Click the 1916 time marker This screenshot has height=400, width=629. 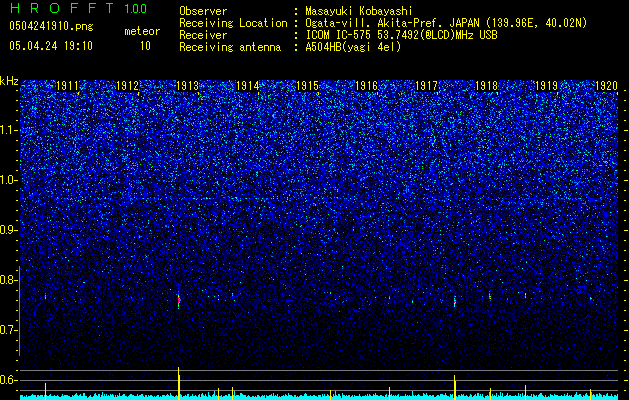(367, 86)
